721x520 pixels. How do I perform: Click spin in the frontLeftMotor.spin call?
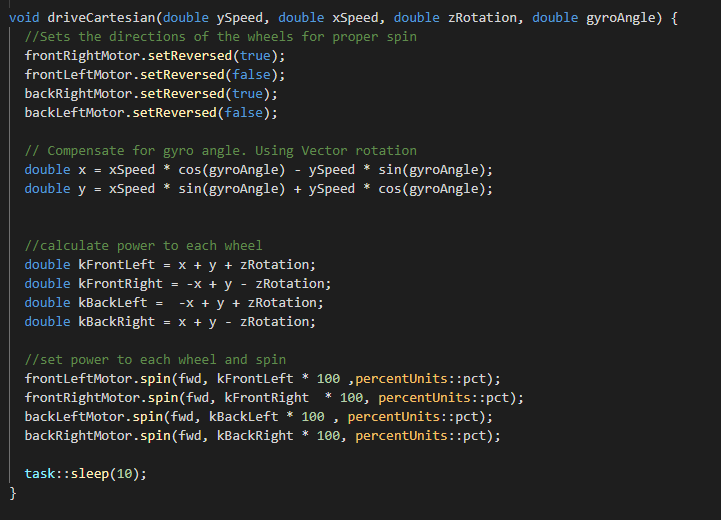tap(155, 379)
